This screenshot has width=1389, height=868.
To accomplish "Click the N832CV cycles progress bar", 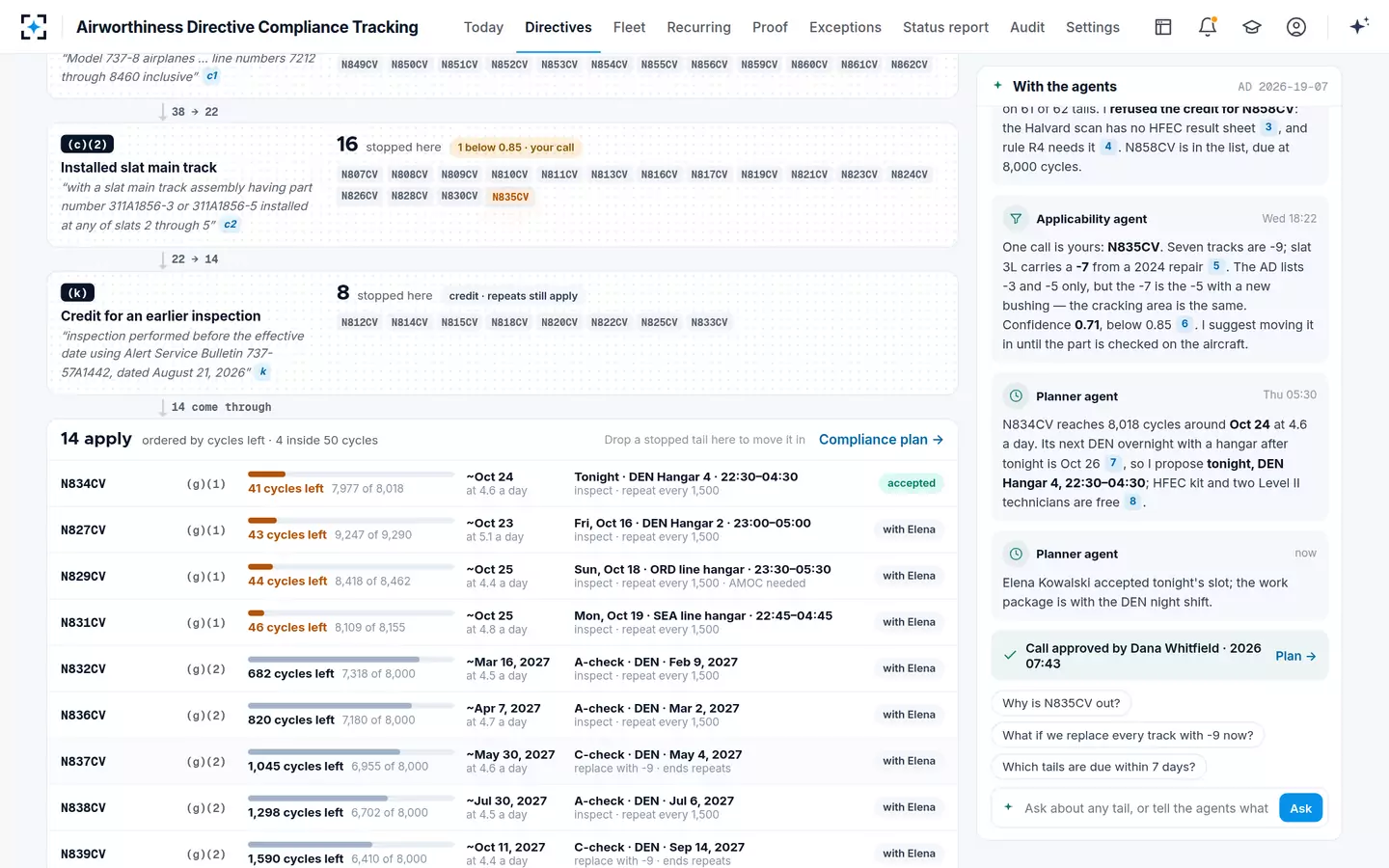I will [x=350, y=659].
